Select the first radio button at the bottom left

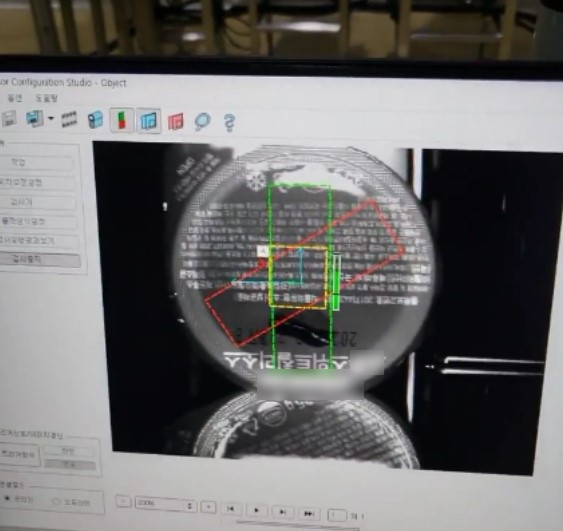pos(7,499)
